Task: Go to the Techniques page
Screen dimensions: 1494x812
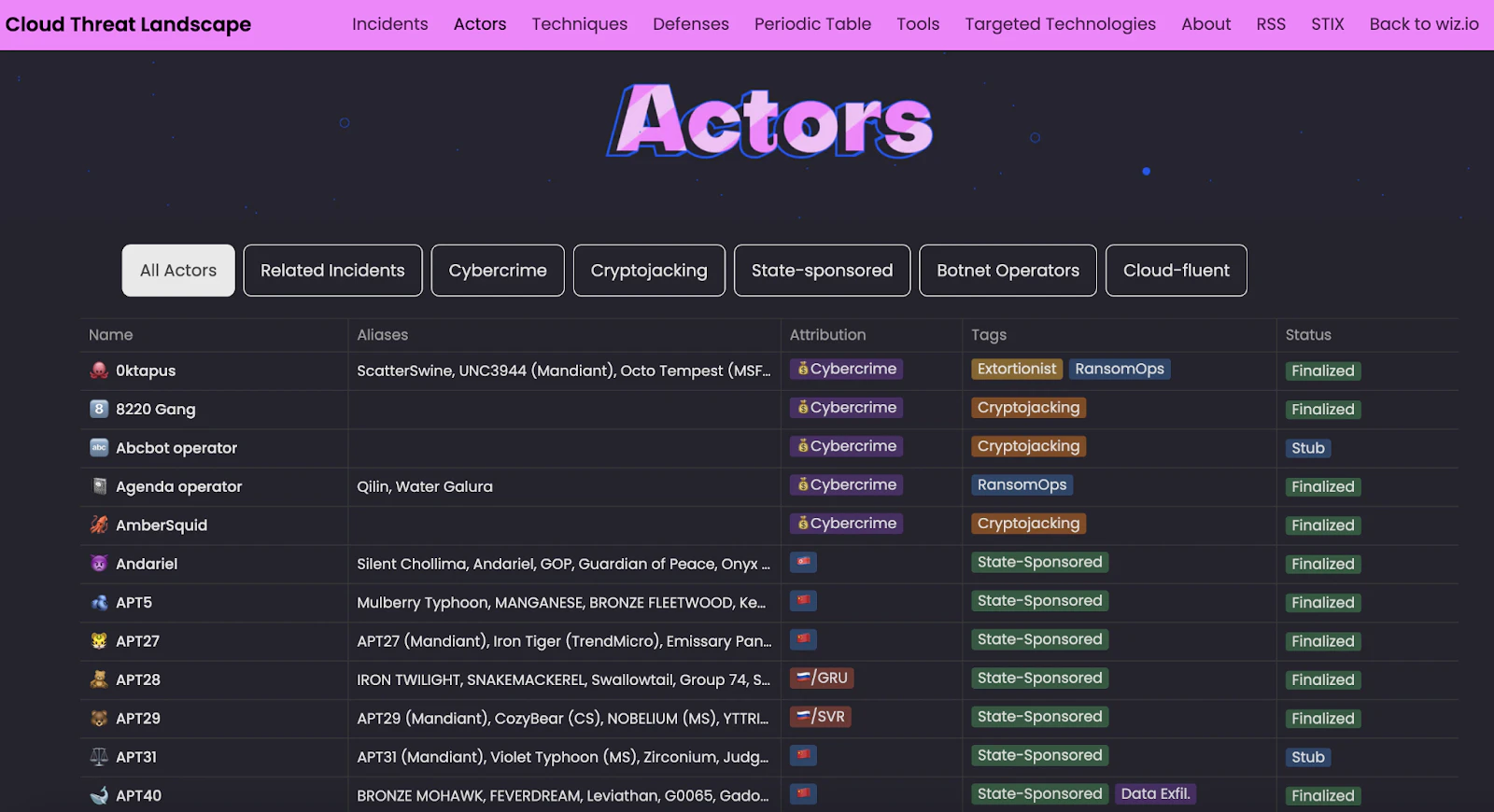Action: pos(580,24)
